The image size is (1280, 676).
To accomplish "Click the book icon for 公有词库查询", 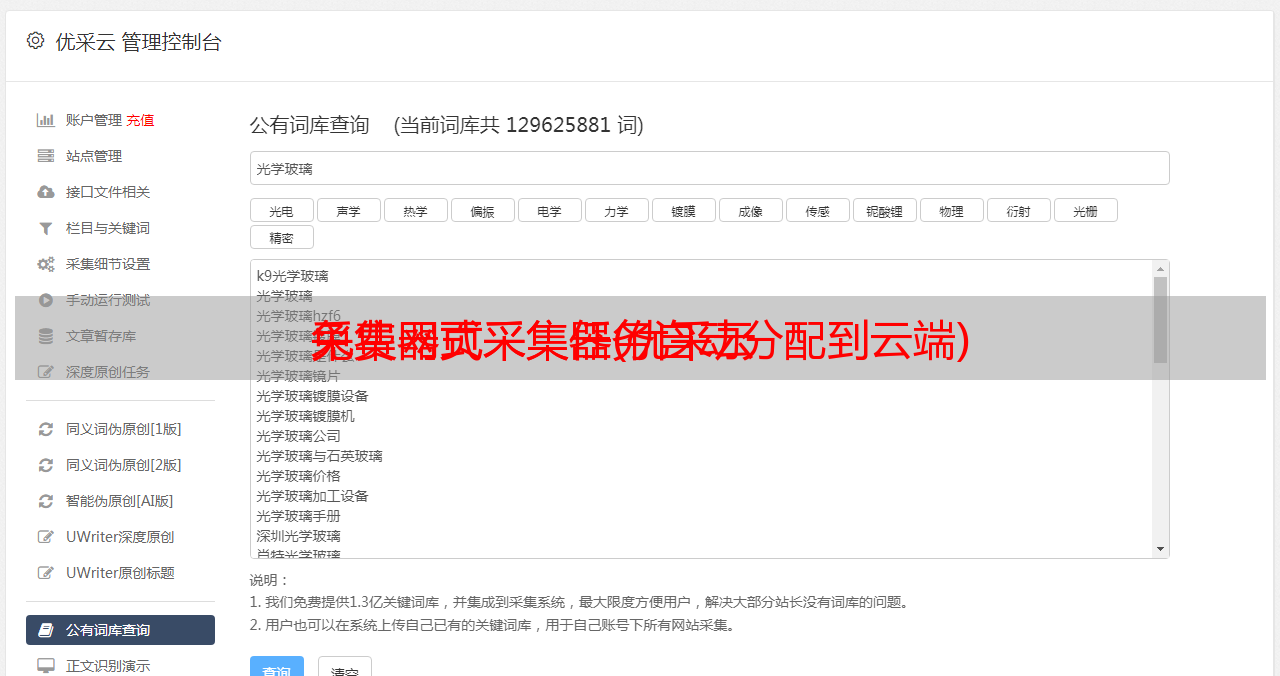I will (x=45, y=630).
